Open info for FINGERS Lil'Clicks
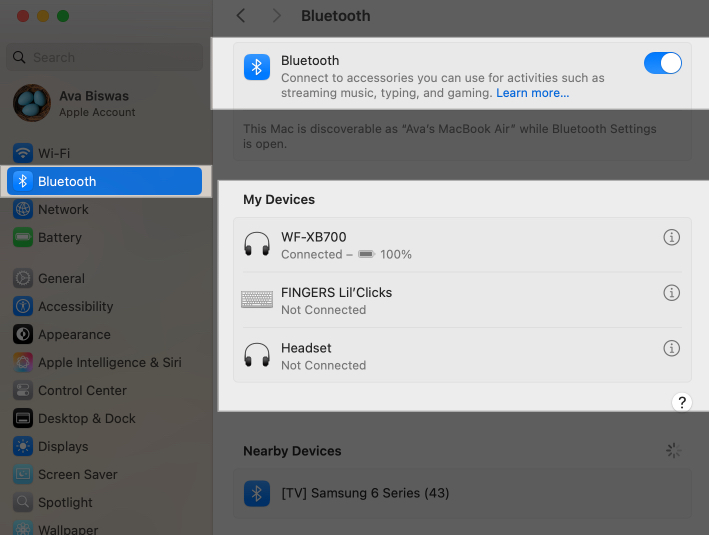The height and width of the screenshot is (535, 709). point(671,293)
